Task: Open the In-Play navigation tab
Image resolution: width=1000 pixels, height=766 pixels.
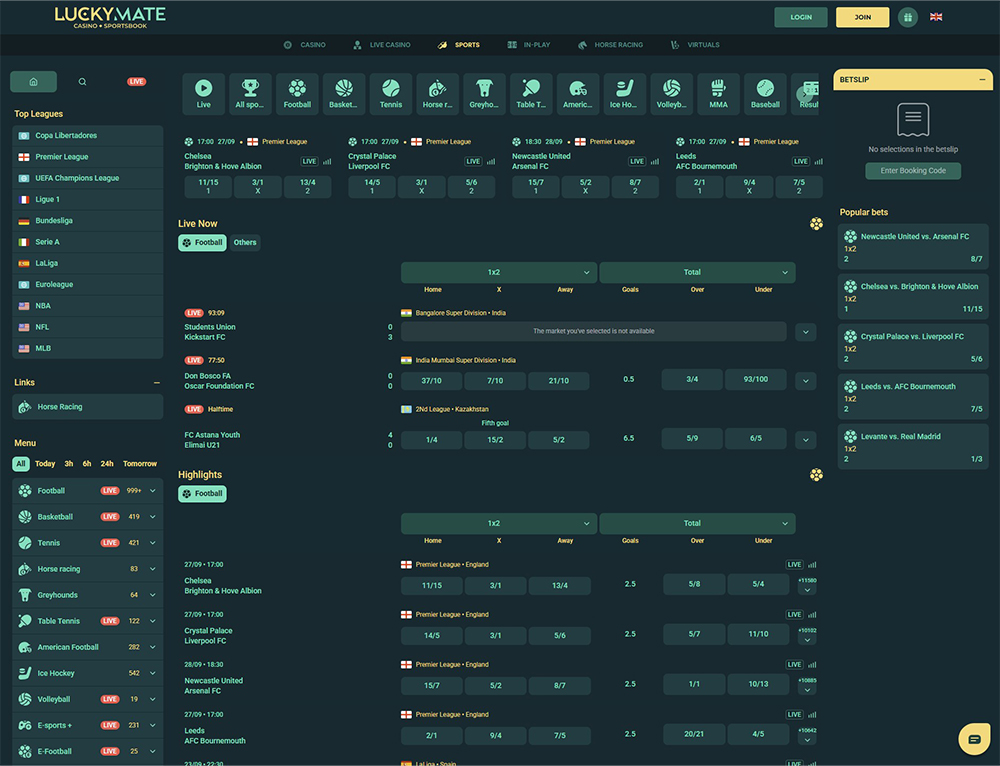Action: click(x=528, y=45)
